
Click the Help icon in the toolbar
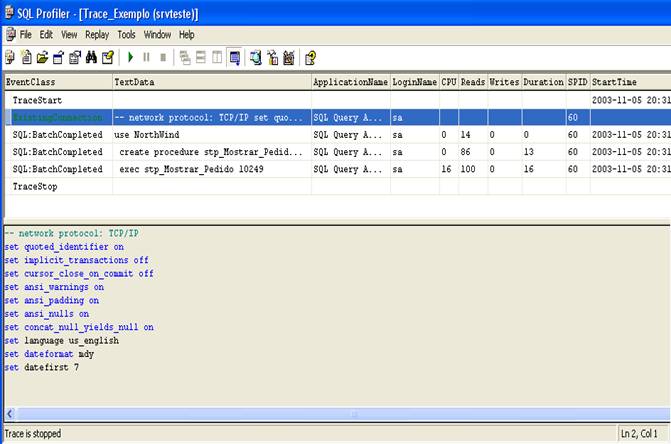310,57
